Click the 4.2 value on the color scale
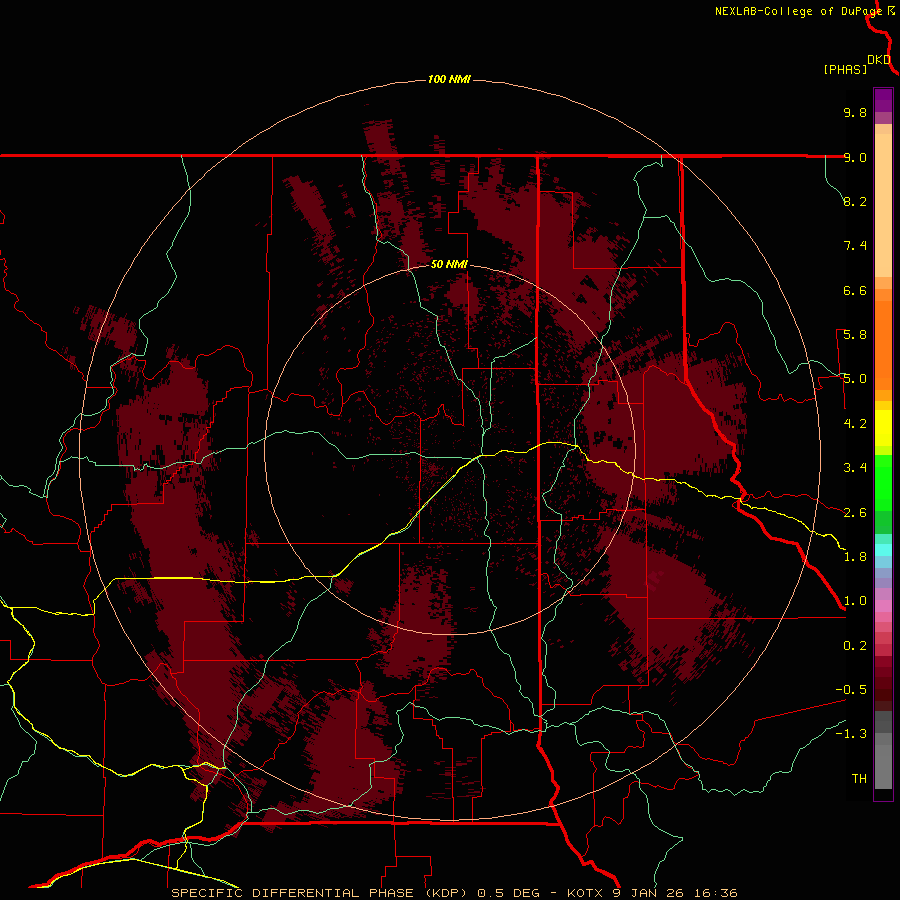900x900 pixels. 855,424
